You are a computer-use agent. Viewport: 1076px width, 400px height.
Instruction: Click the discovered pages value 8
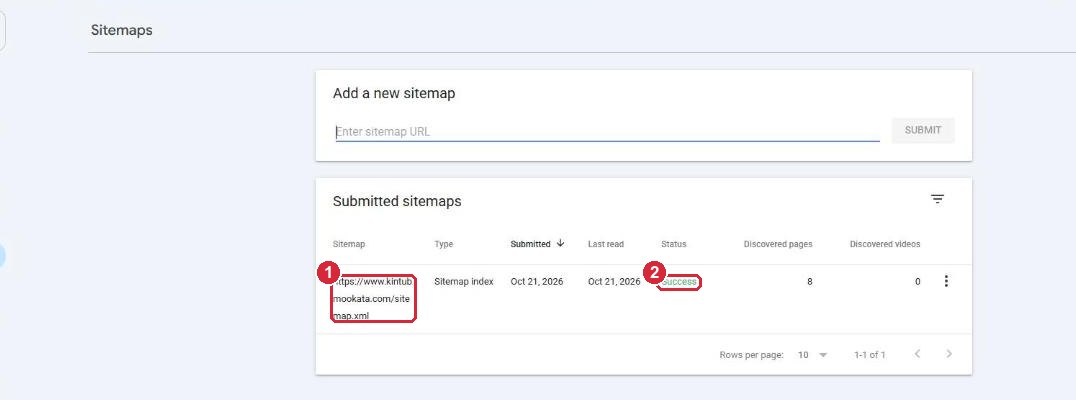(x=810, y=282)
